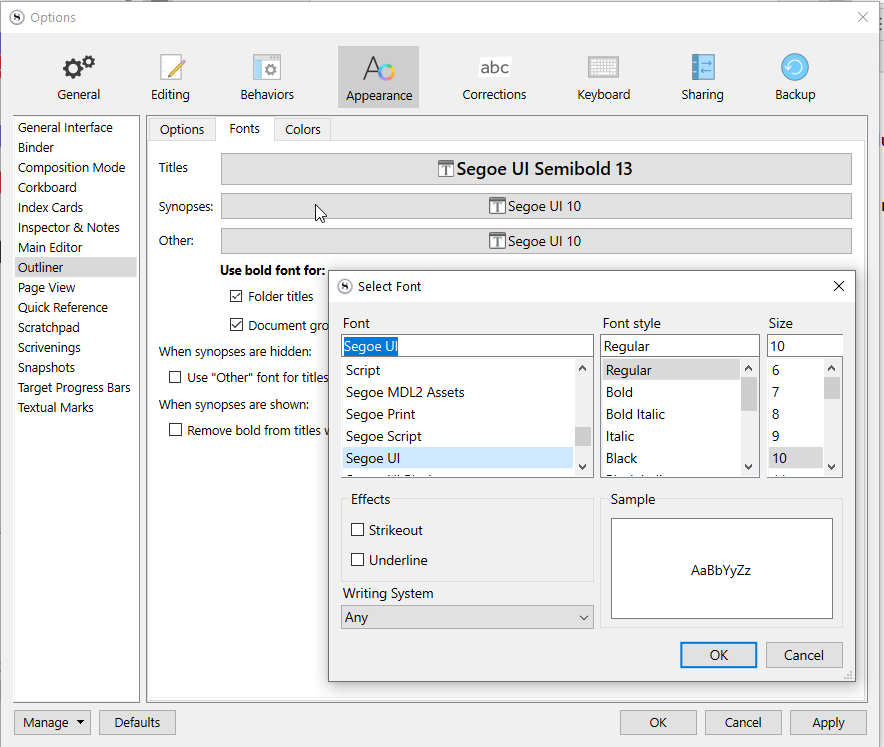This screenshot has height=747, width=884.
Task: Open the Keyboard options section
Action: click(603, 77)
